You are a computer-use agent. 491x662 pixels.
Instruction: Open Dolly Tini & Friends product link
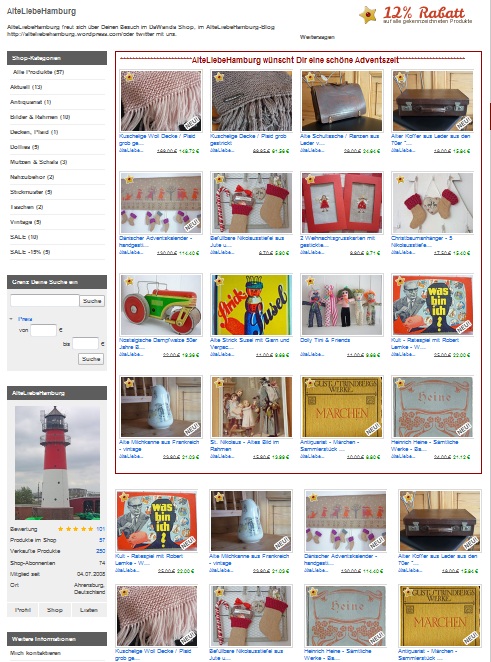coord(325,340)
